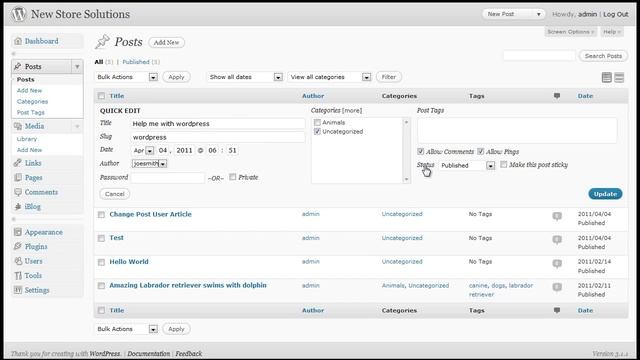Click Add New button beside Posts heading
Screen dimensions: 640x360
(x=167, y=42)
